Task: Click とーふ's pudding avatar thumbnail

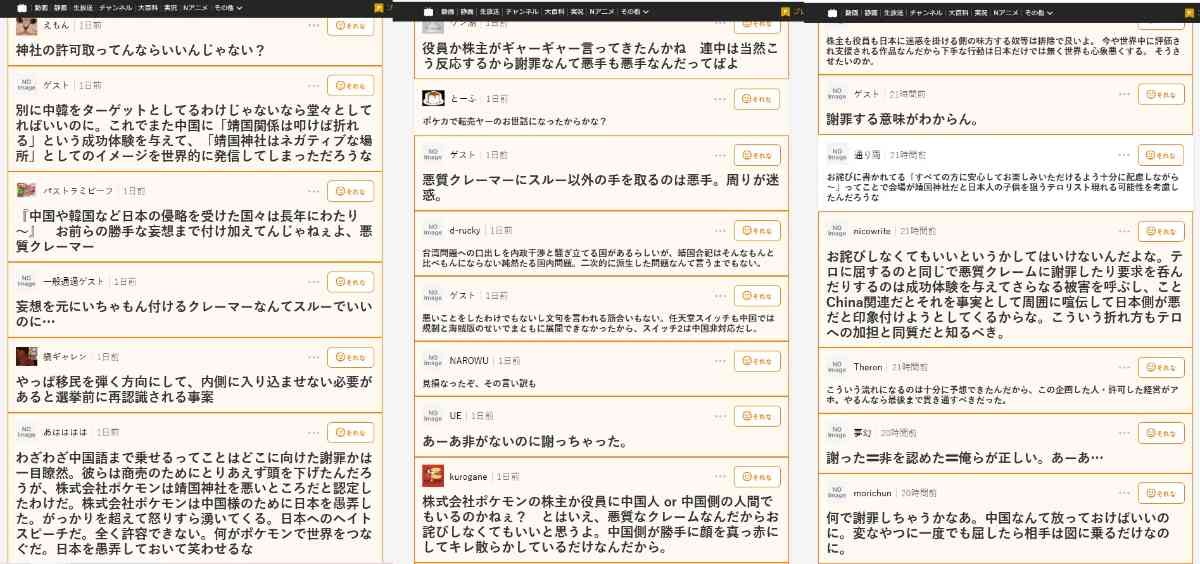Action: 433,99
